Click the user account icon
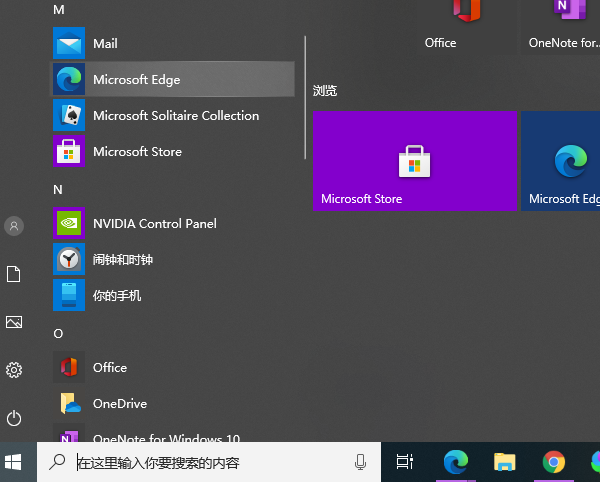Viewport: 600px width, 482px height. tap(14, 226)
